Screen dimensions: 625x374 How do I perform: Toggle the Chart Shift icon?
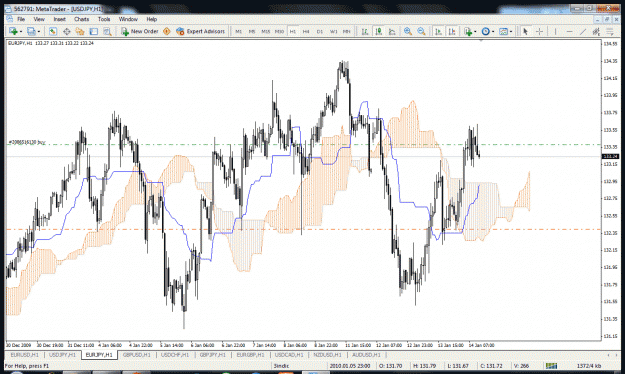pyautogui.click(x=452, y=31)
